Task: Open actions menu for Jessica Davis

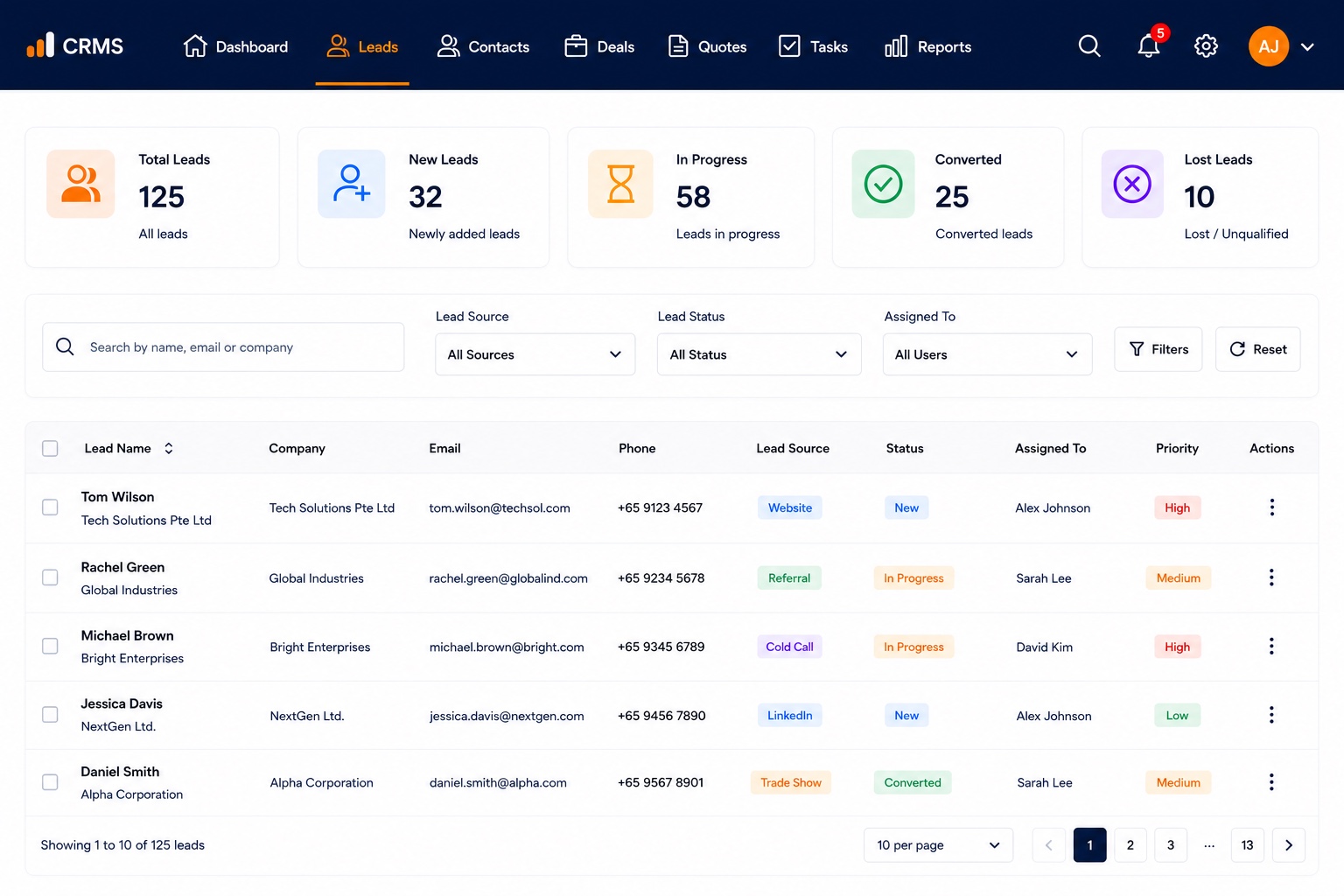Action: [x=1272, y=715]
